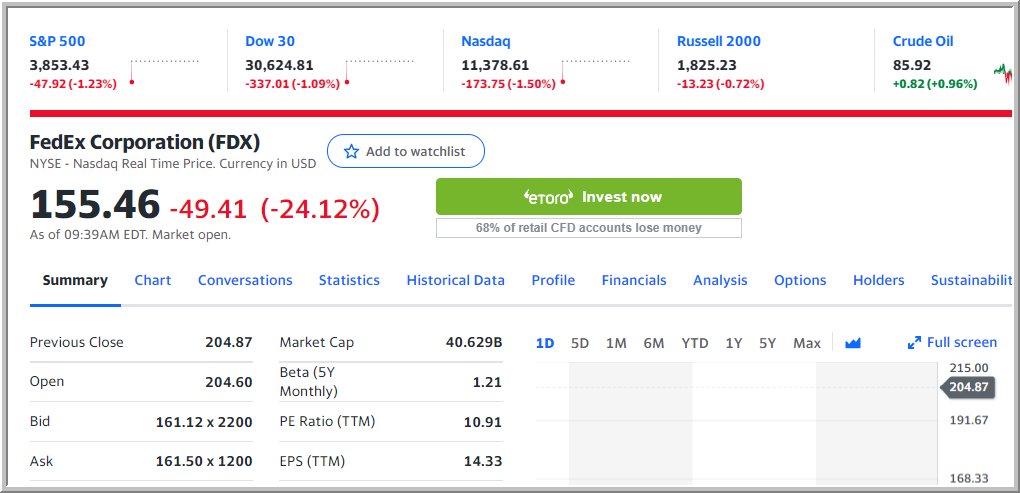Screen dimensions: 1020x493
Task: Click the (-24.12%) percent change
Action: coord(320,209)
